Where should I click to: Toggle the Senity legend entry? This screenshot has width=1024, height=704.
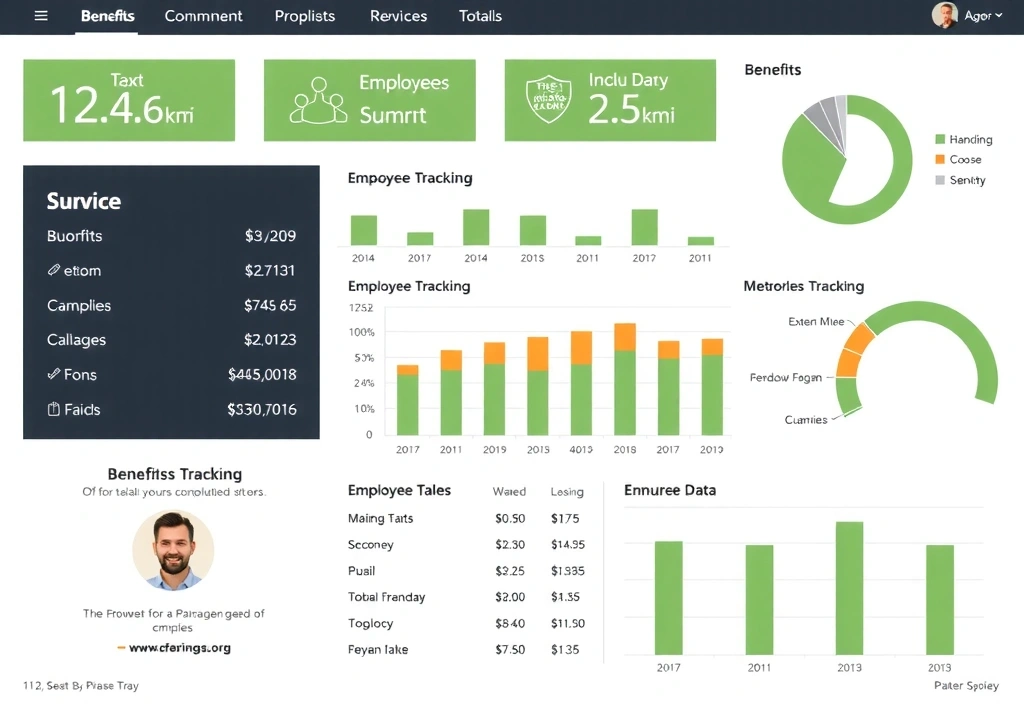(x=963, y=179)
